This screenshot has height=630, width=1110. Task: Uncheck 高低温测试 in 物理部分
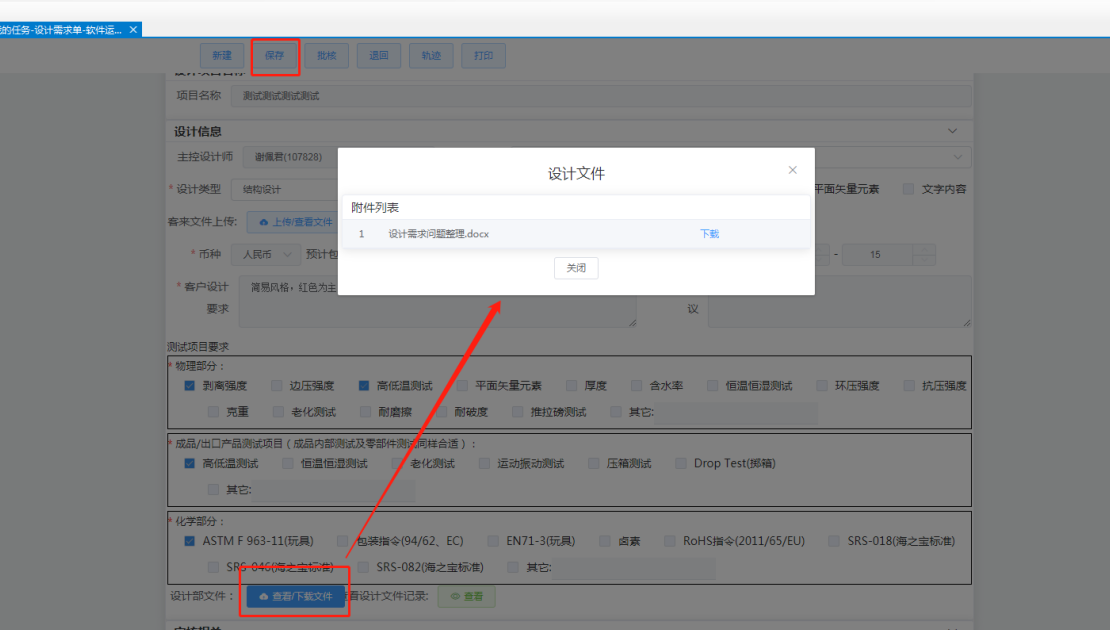364,386
